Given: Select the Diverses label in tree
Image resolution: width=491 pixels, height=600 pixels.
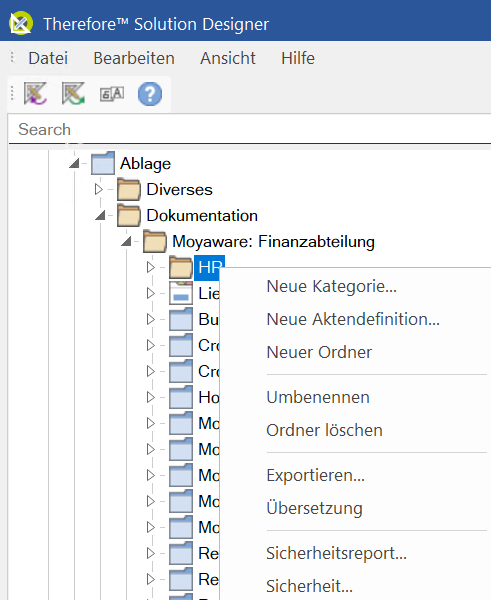Looking at the screenshot, I should pyautogui.click(x=179, y=189).
